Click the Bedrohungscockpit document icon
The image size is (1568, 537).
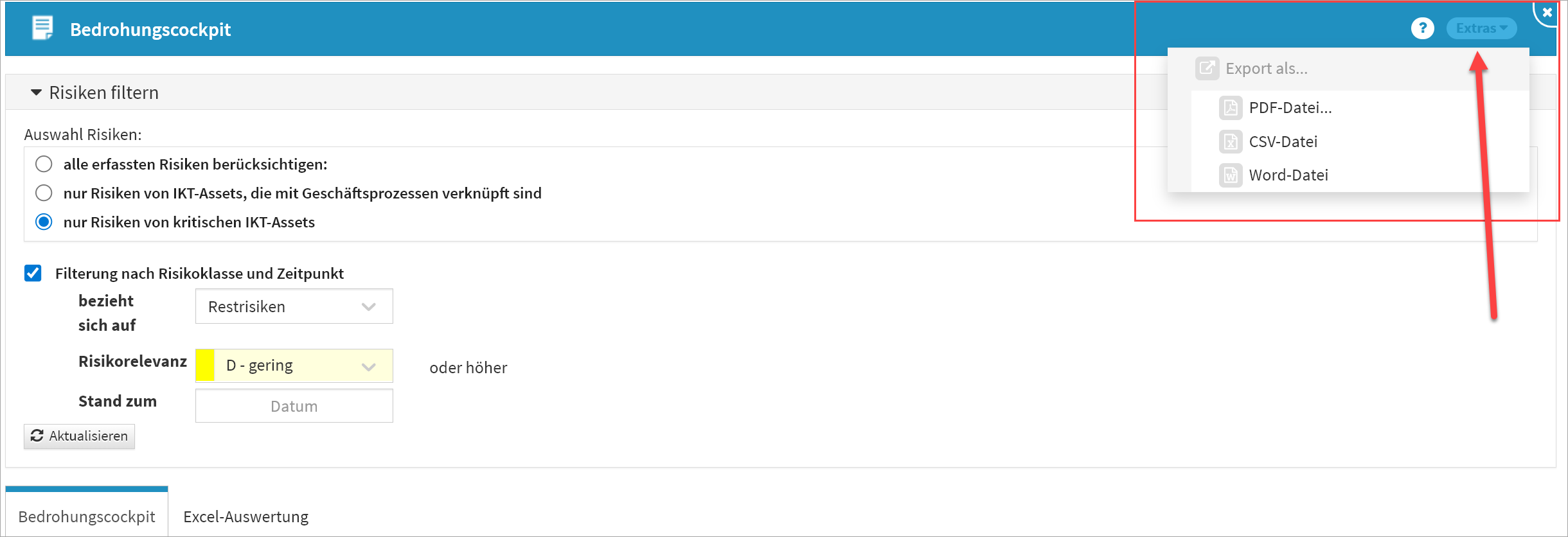42,28
